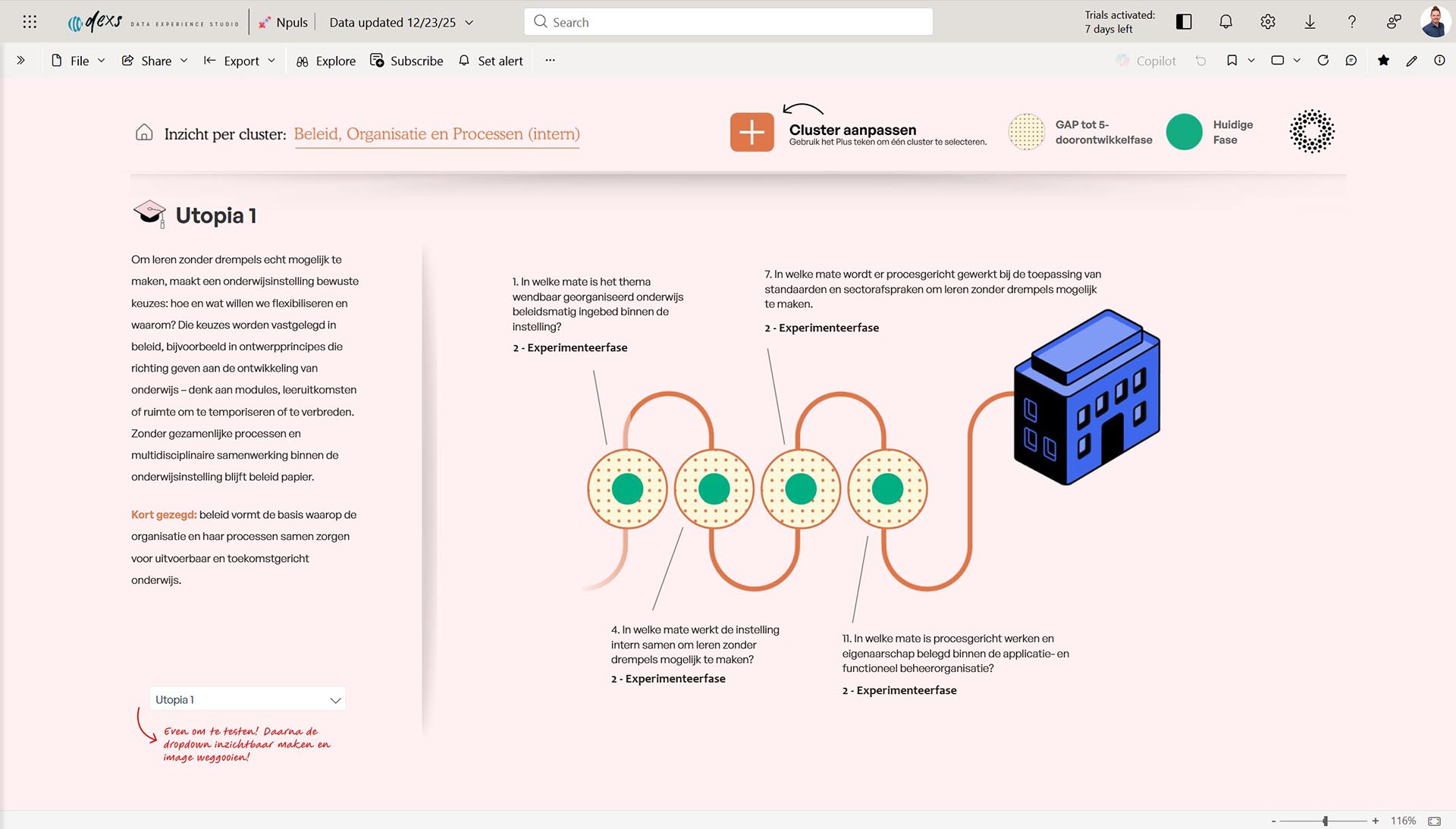Click the download arrow icon

pyautogui.click(x=1310, y=22)
